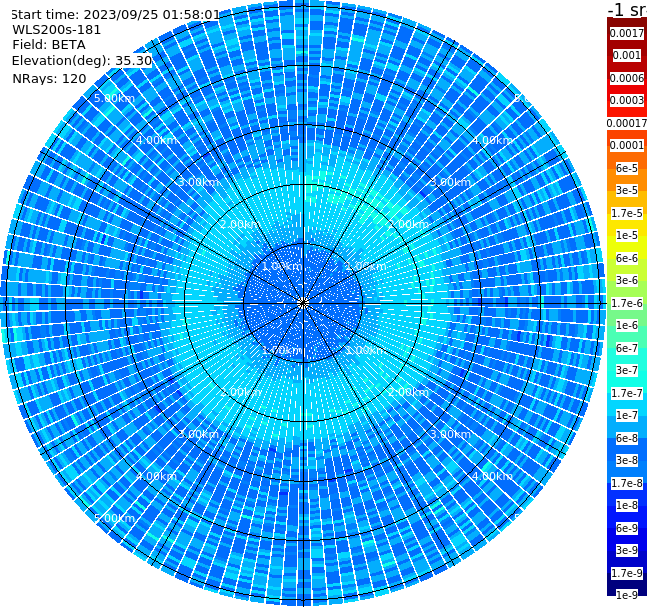The width and height of the screenshot is (647, 607).
Task: Click the 0.0006 colorbar label
Action: click(x=627, y=78)
